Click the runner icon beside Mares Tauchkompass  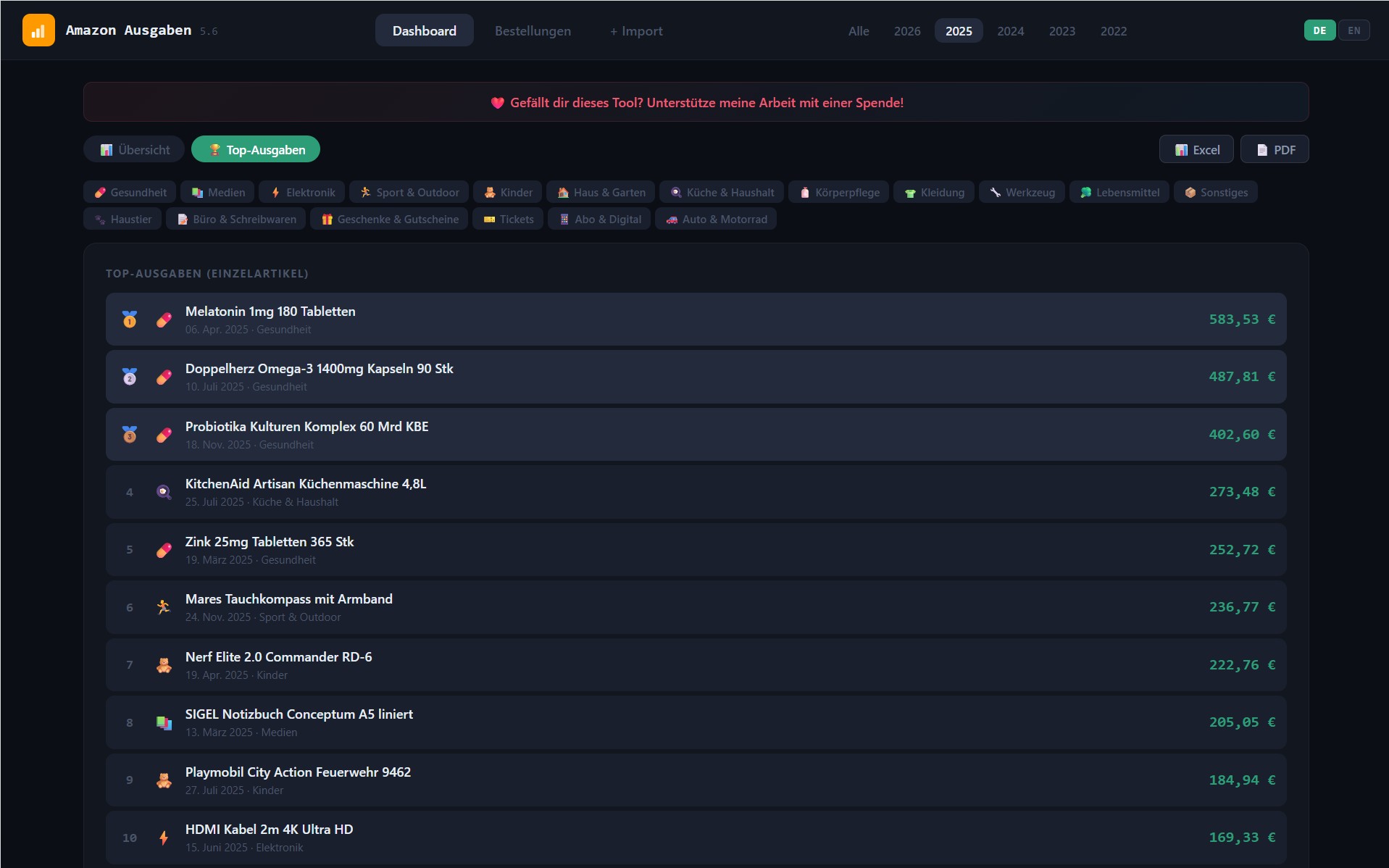point(164,607)
